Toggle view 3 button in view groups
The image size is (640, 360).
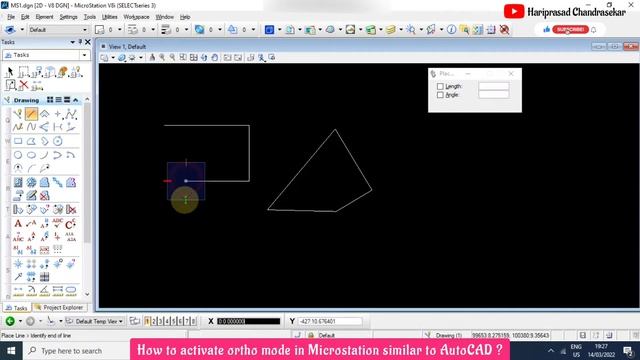tap(160, 321)
